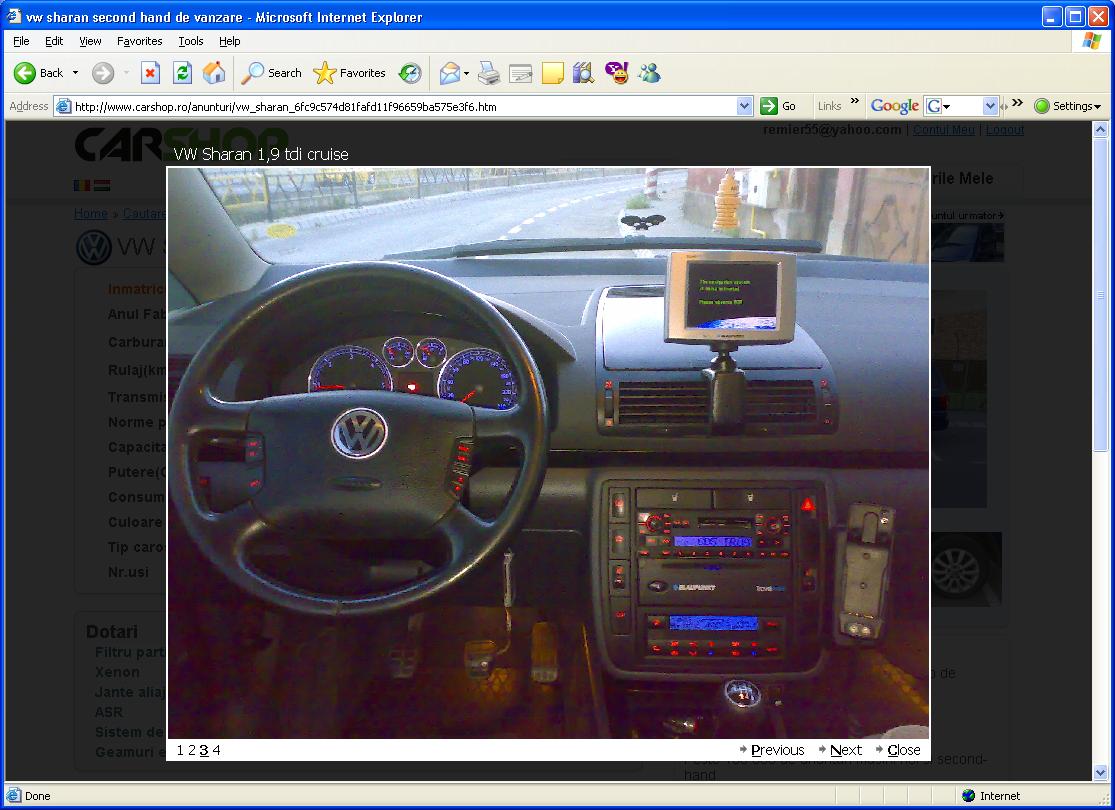Viewport: 1115px width, 810px height.
Task: Expand the Links toolbar chevron
Action: pyautogui.click(x=855, y=102)
